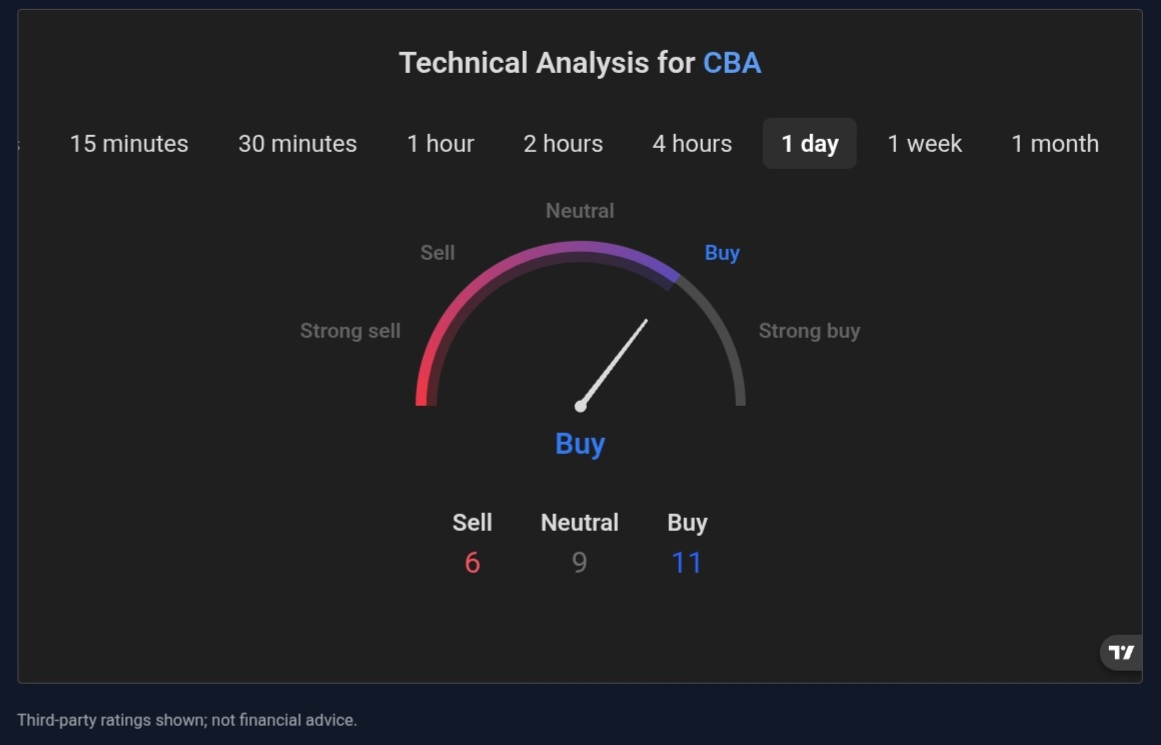Choose the 1 hour timeframe tab

[x=440, y=144]
